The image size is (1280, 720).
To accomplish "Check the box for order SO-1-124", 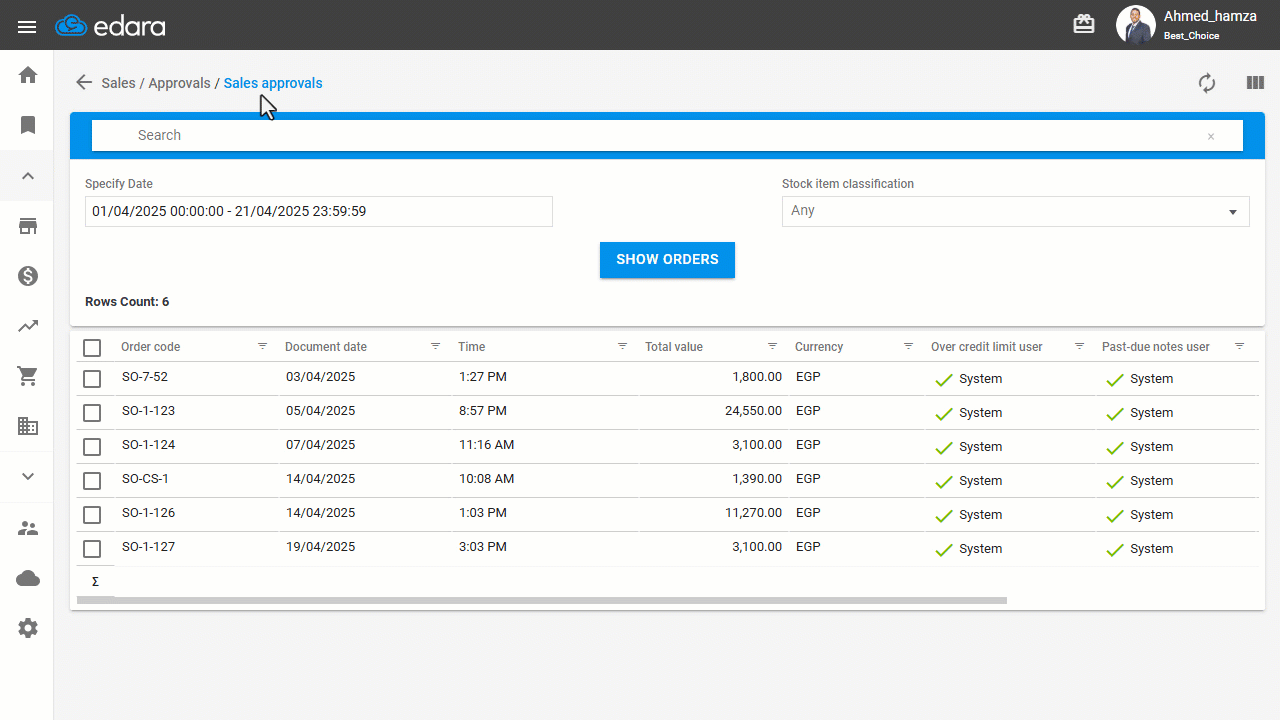I will coord(92,447).
